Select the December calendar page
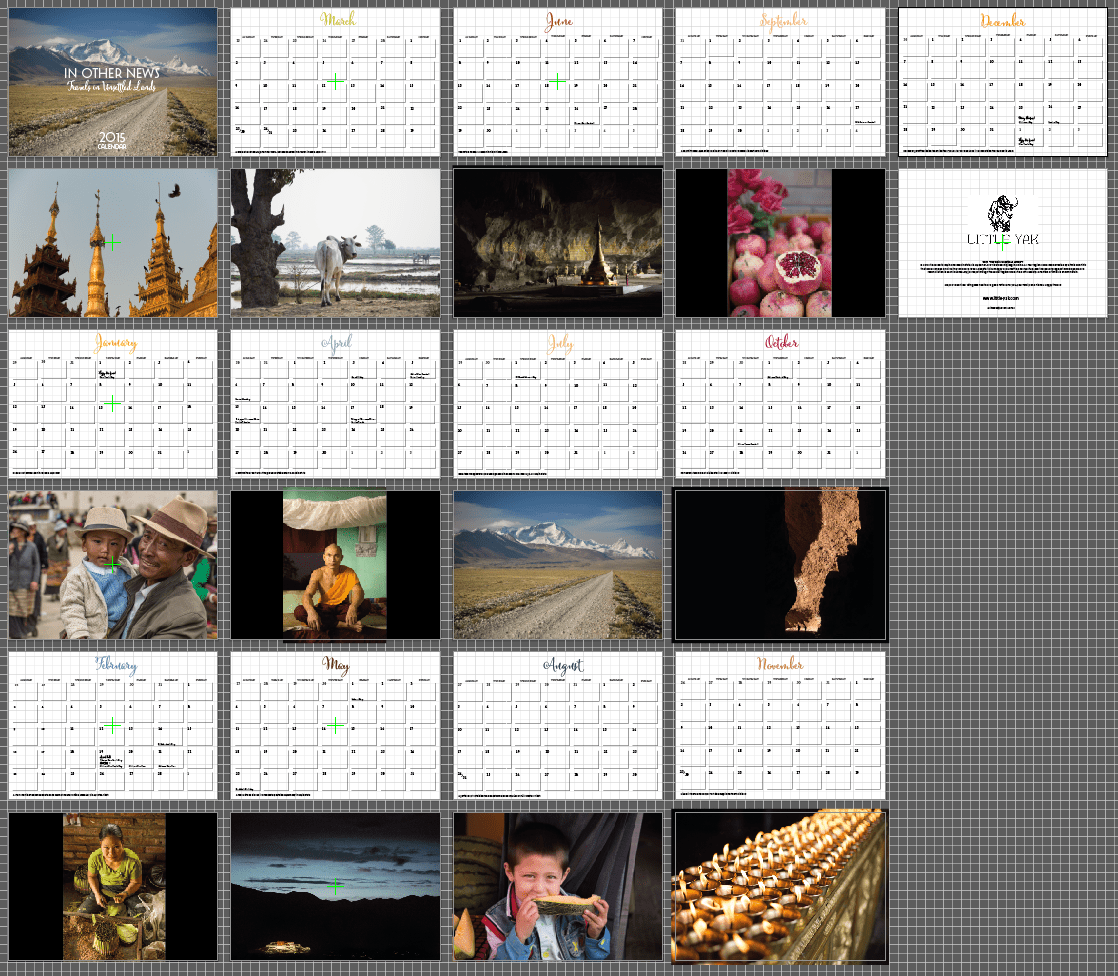The width and height of the screenshot is (1118, 976). click(x=1003, y=81)
